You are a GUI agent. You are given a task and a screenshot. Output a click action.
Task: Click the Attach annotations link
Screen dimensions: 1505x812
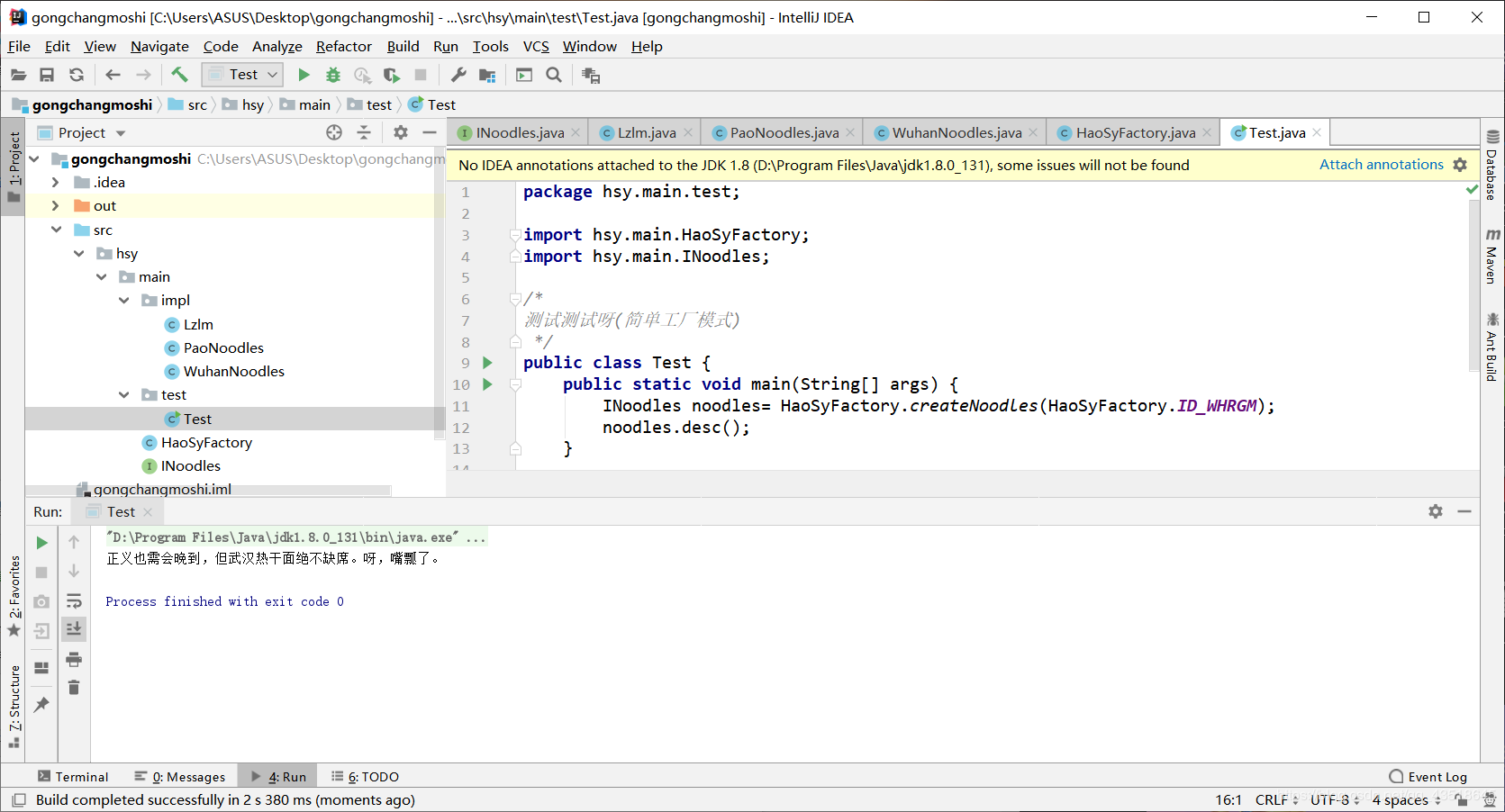[1381, 165]
